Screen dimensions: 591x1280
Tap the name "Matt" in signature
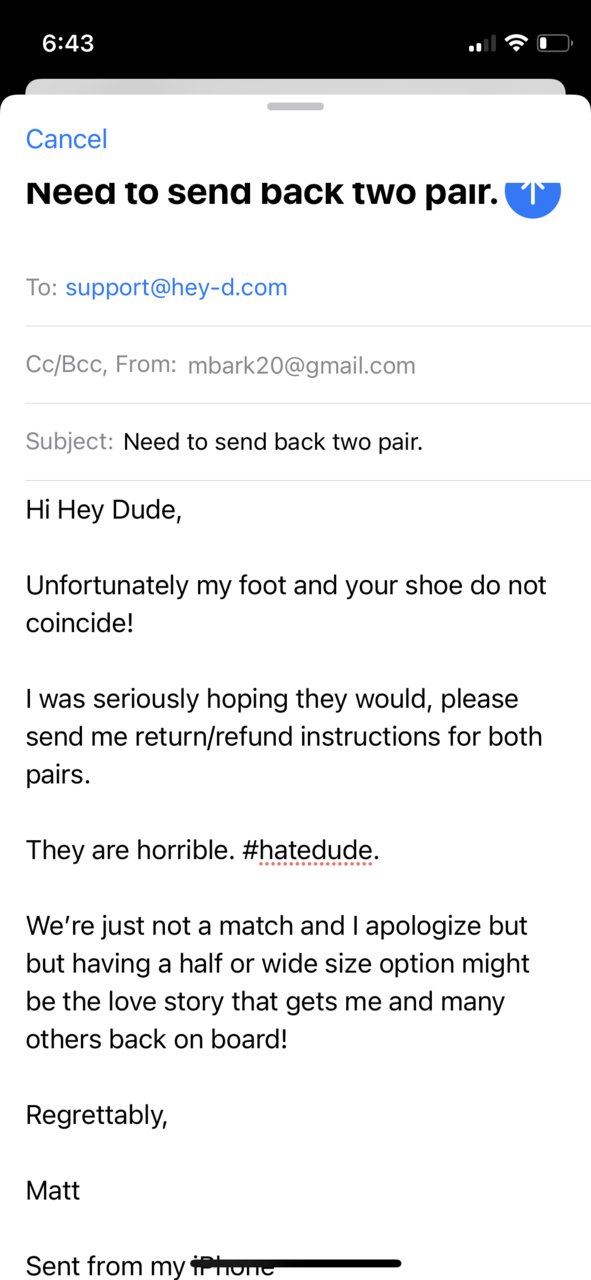pos(53,1190)
